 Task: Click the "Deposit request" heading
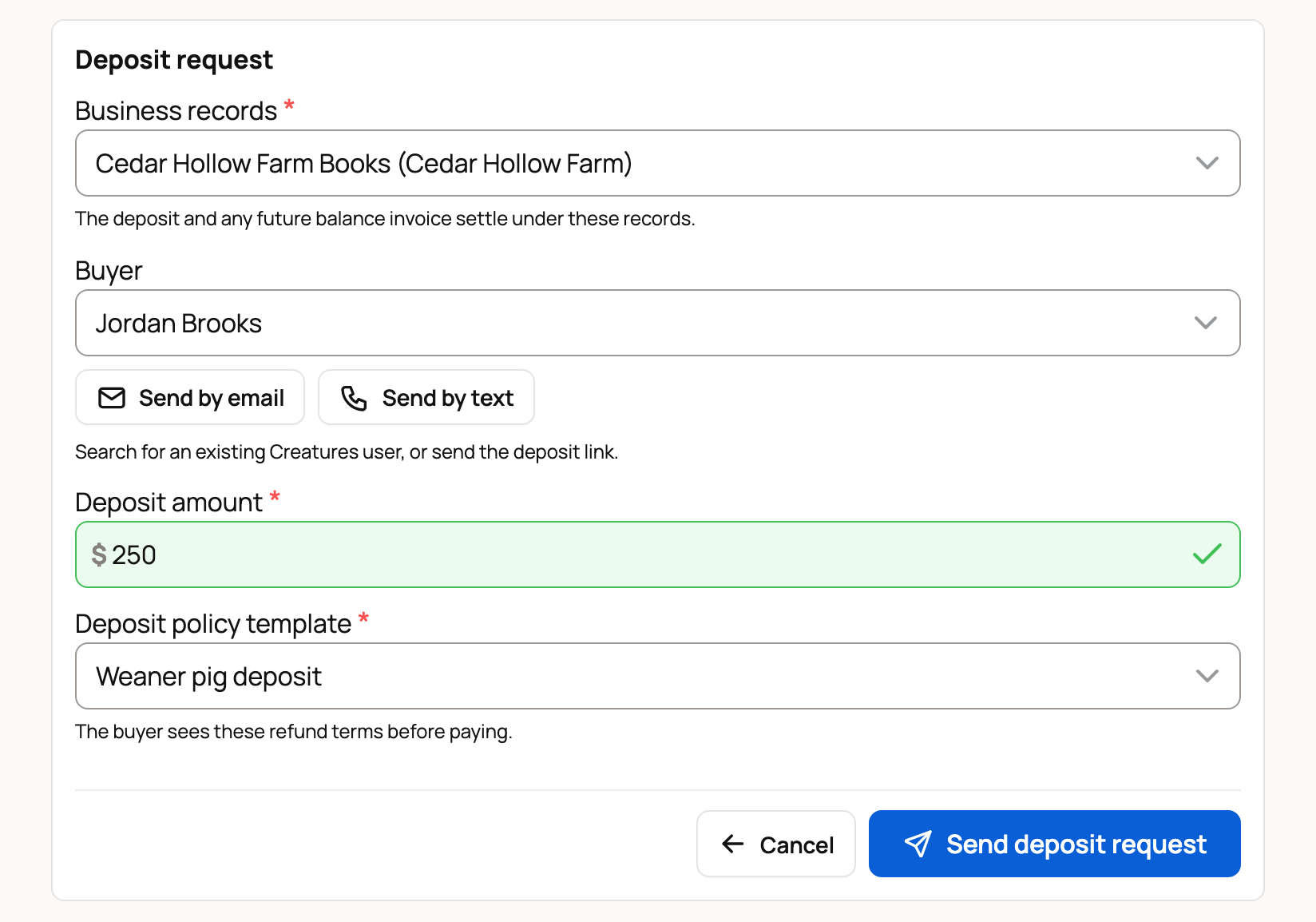[x=174, y=60]
